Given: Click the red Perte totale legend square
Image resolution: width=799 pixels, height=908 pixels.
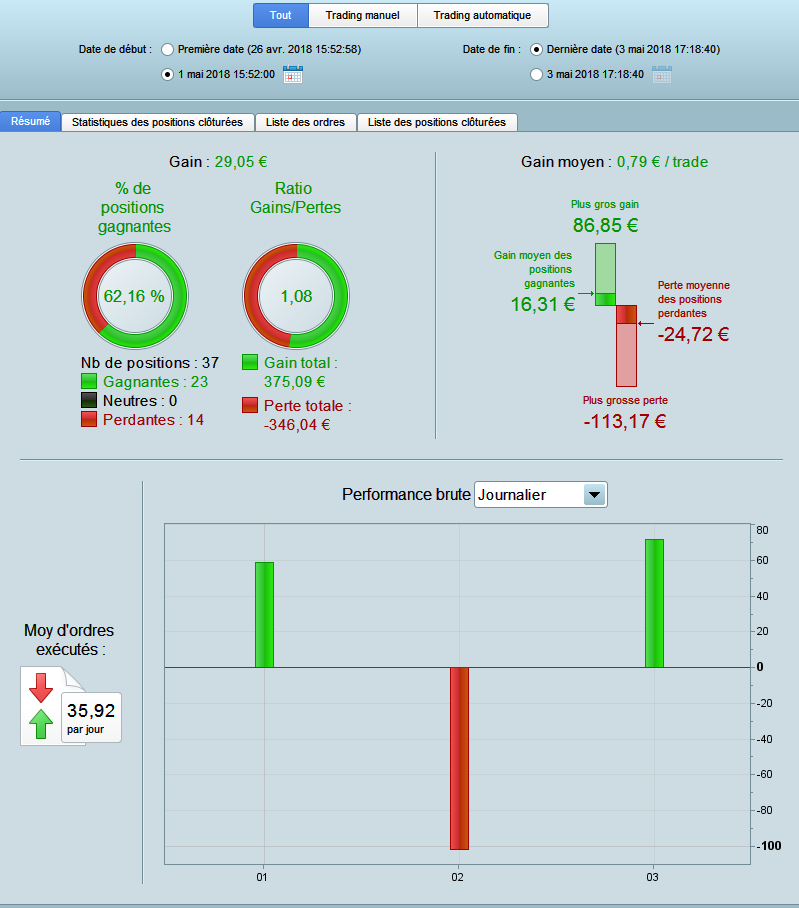Looking at the screenshot, I should click(x=250, y=405).
